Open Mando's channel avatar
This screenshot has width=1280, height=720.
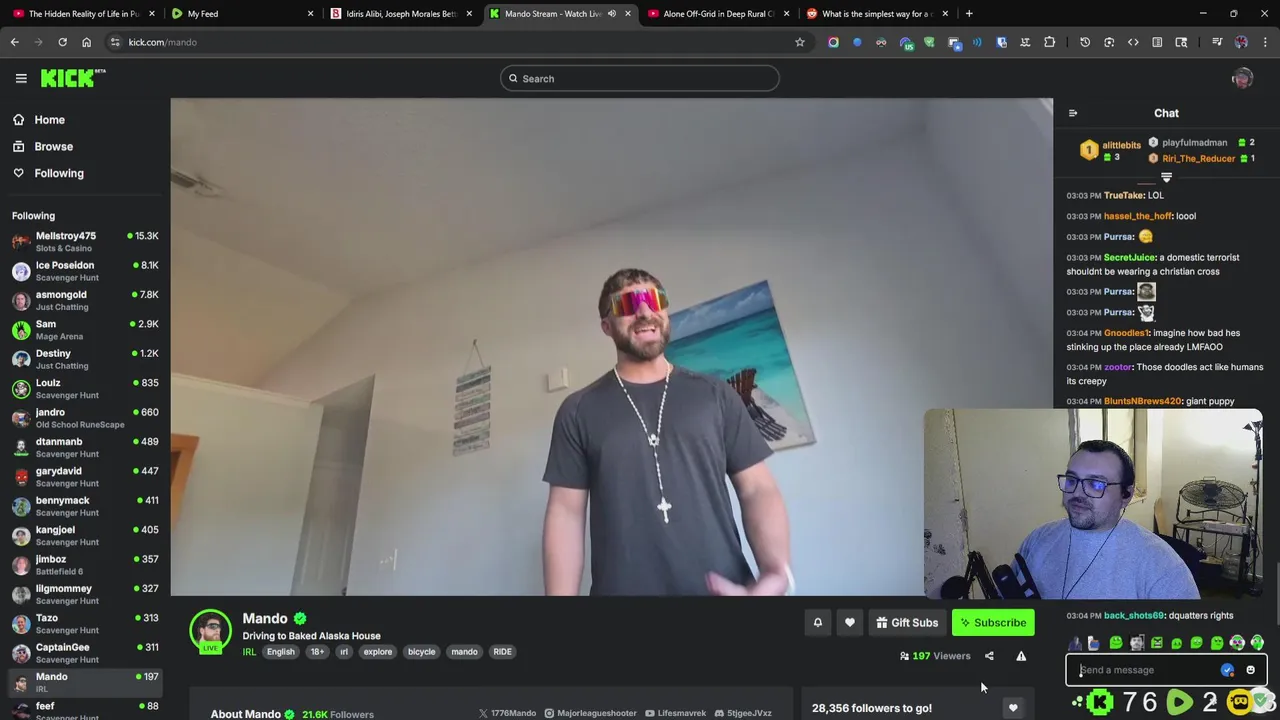click(210, 630)
